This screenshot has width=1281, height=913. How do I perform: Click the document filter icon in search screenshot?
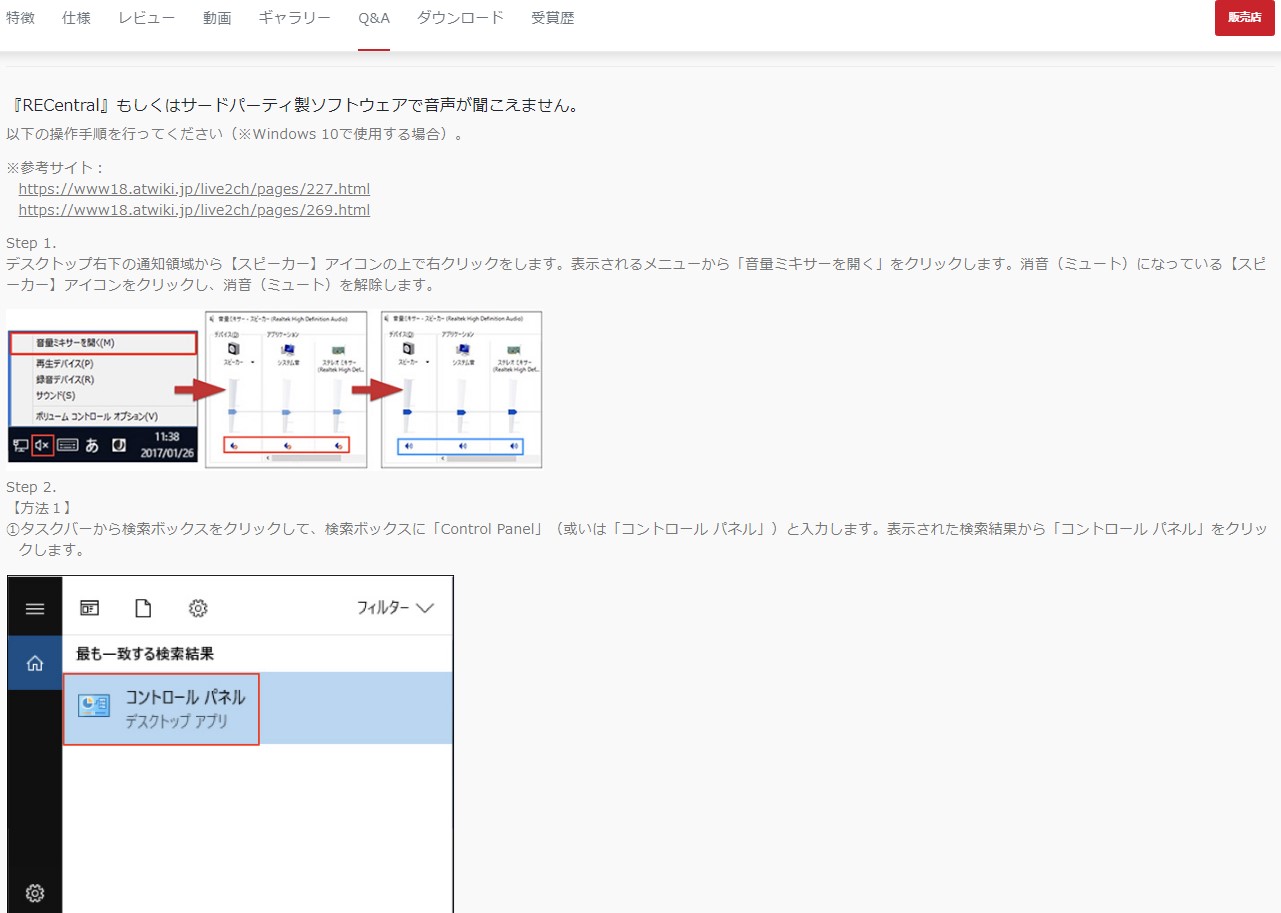[143, 608]
